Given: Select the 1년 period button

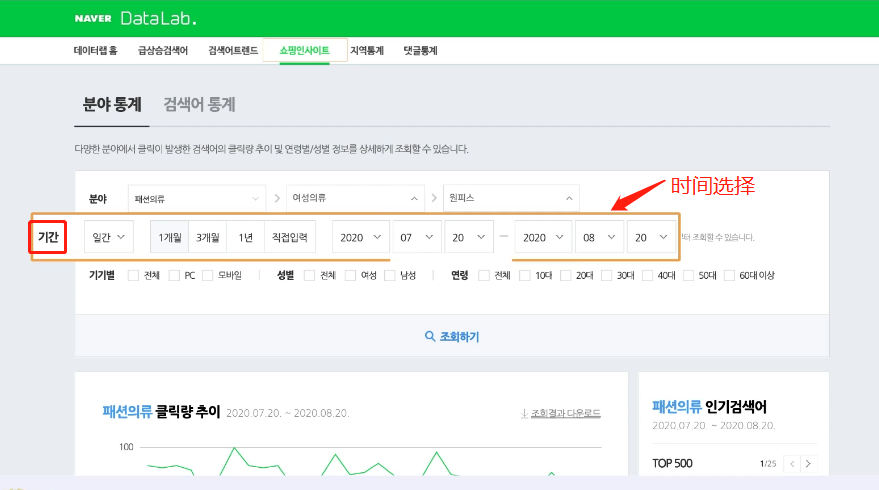Looking at the screenshot, I should click(x=245, y=237).
